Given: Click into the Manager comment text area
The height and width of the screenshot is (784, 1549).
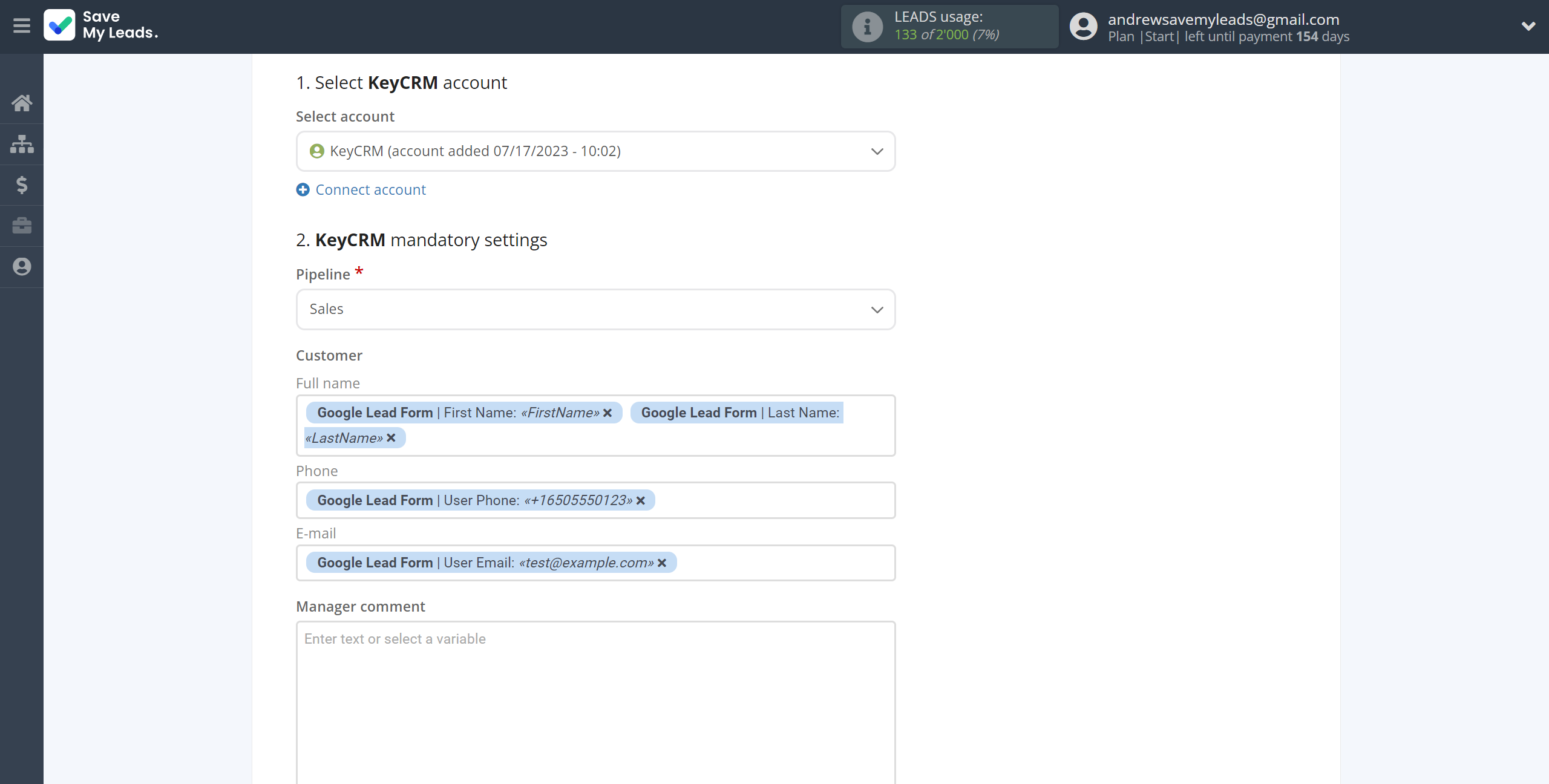Looking at the screenshot, I should point(595,703).
